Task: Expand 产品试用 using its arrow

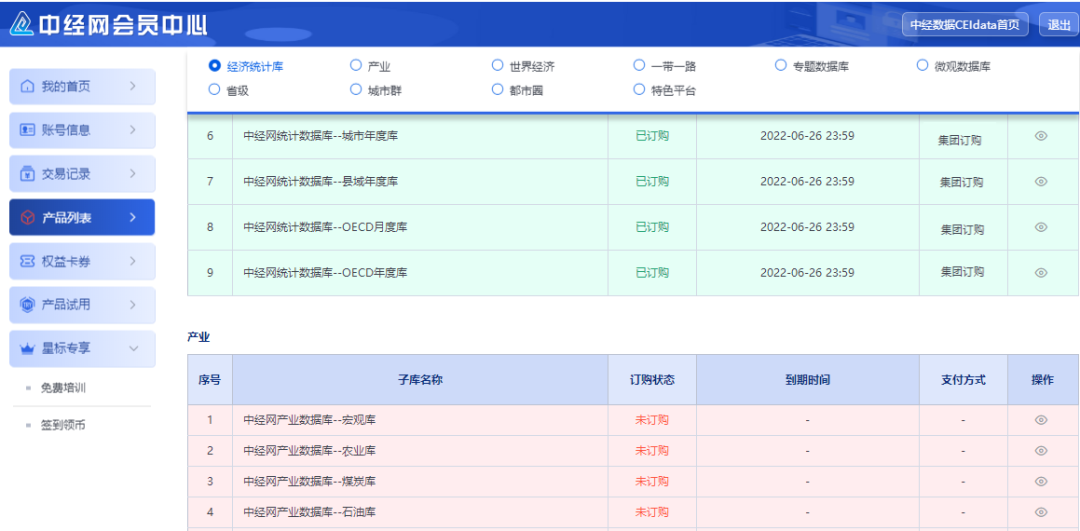Action: (134, 304)
